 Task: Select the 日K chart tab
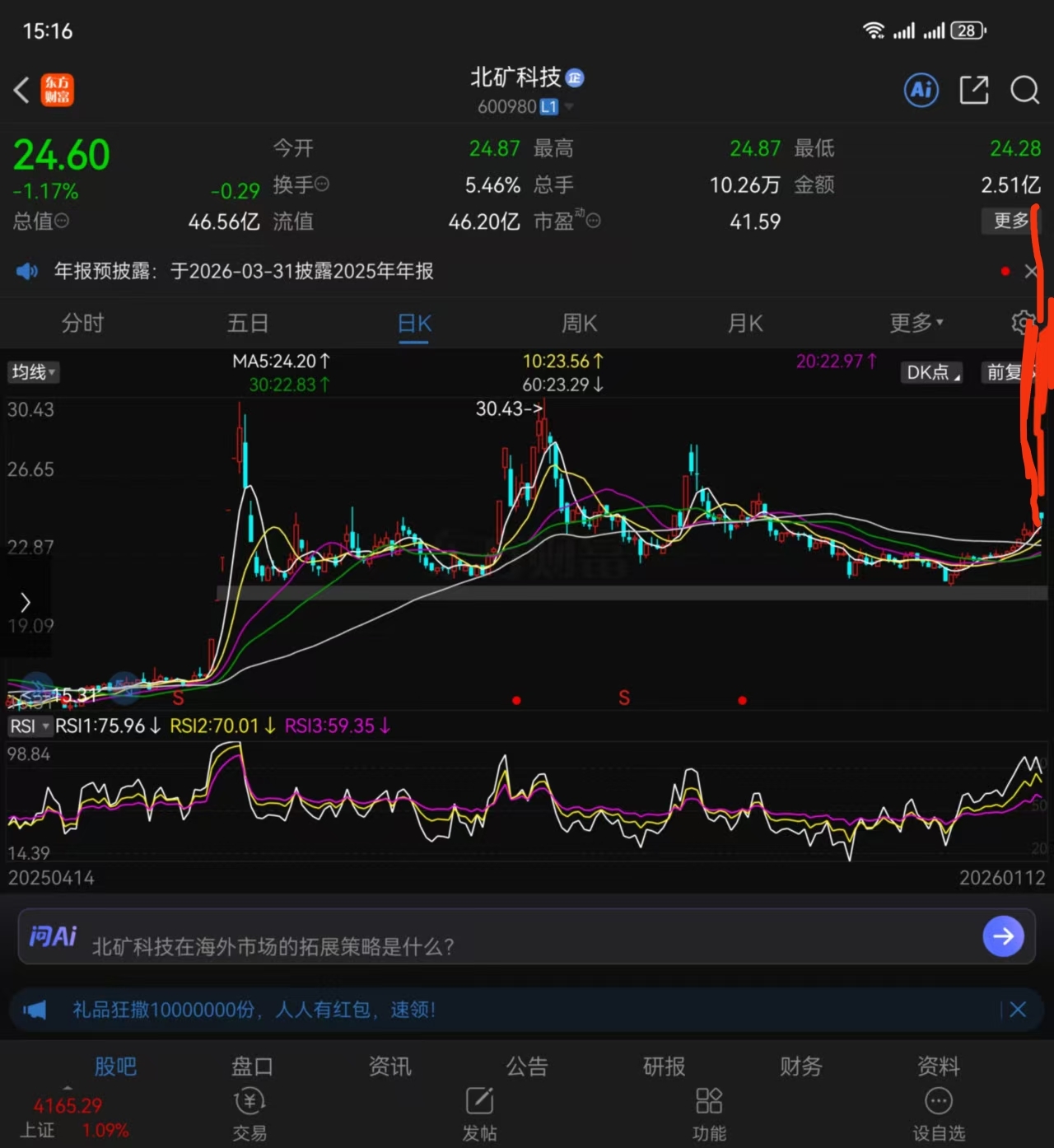point(414,323)
